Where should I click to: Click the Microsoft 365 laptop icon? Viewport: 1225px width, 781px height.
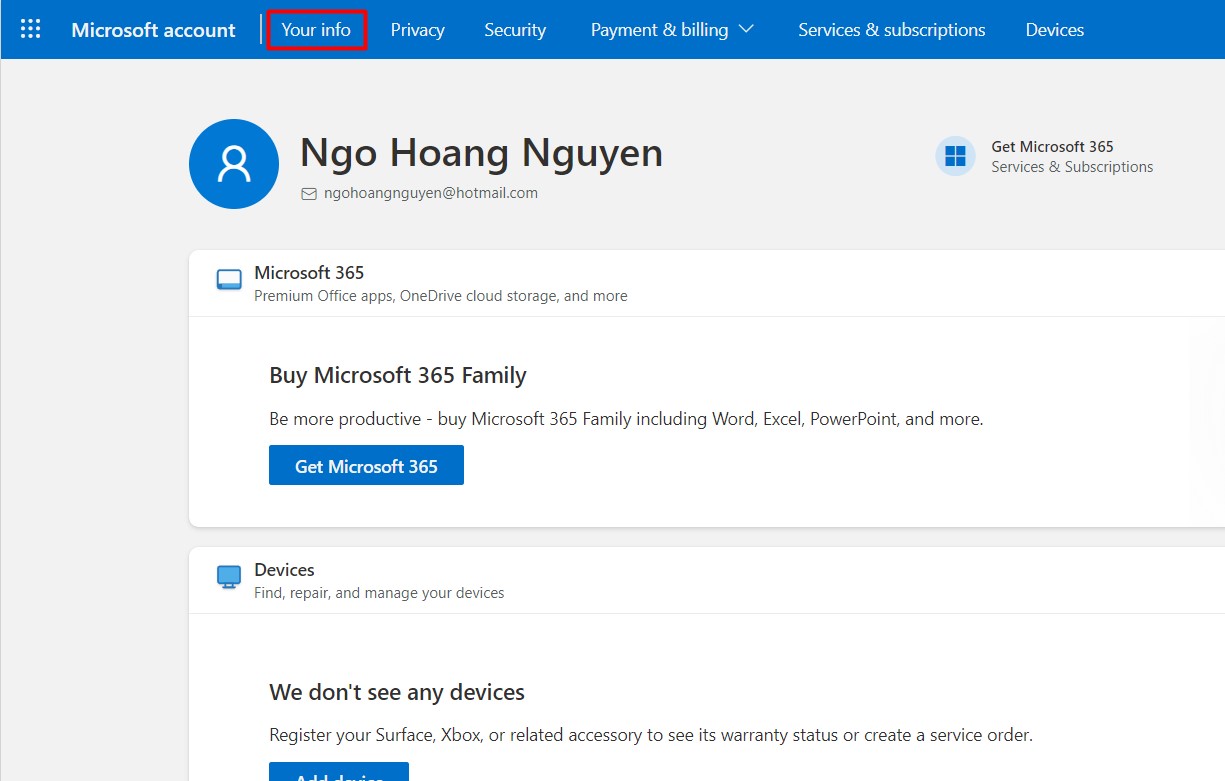[x=229, y=280]
